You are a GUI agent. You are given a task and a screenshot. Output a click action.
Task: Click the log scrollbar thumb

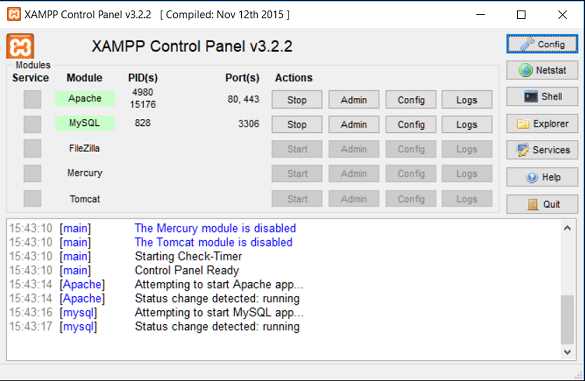(567, 319)
